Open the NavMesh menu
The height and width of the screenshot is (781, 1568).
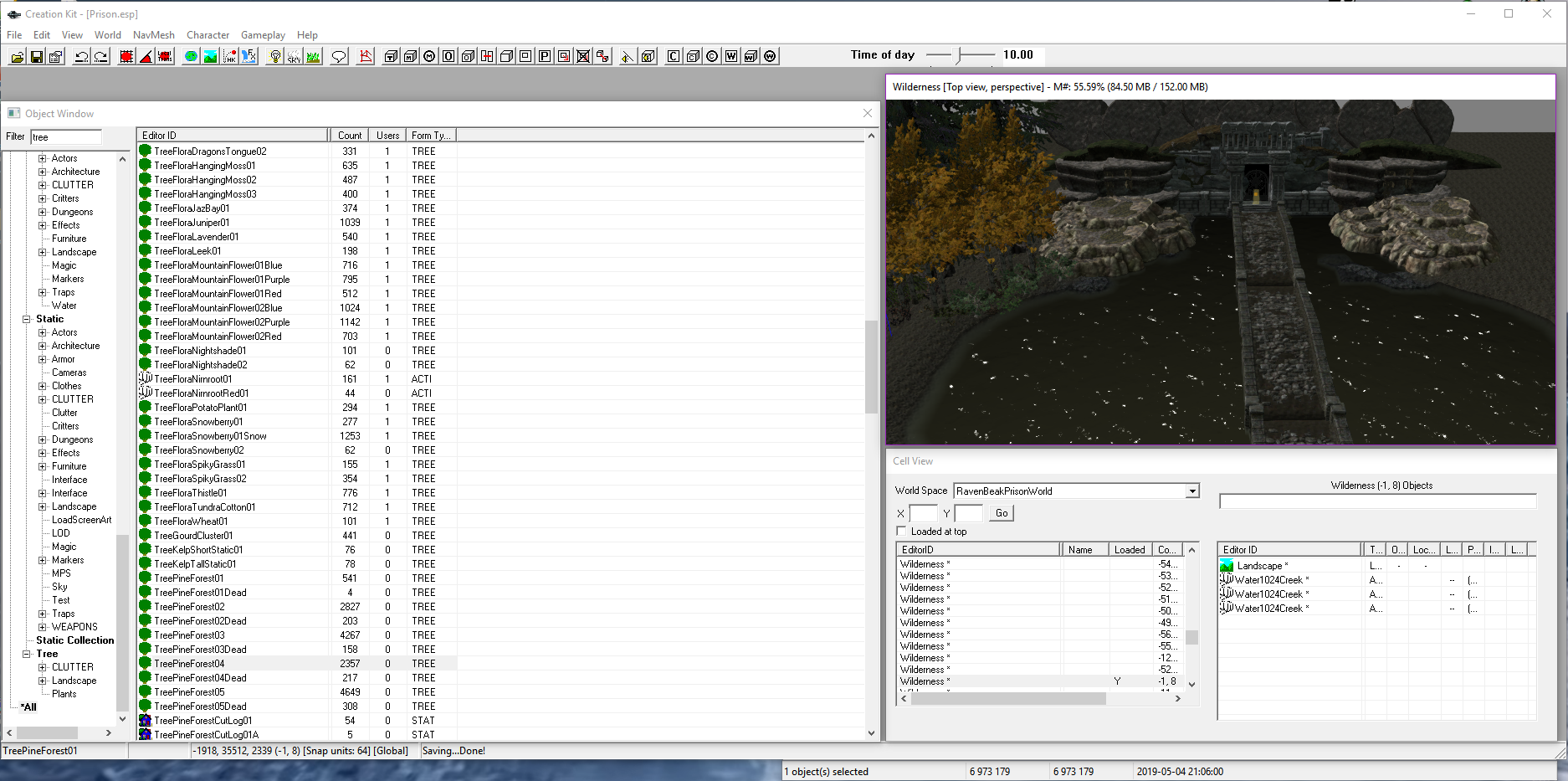click(154, 35)
